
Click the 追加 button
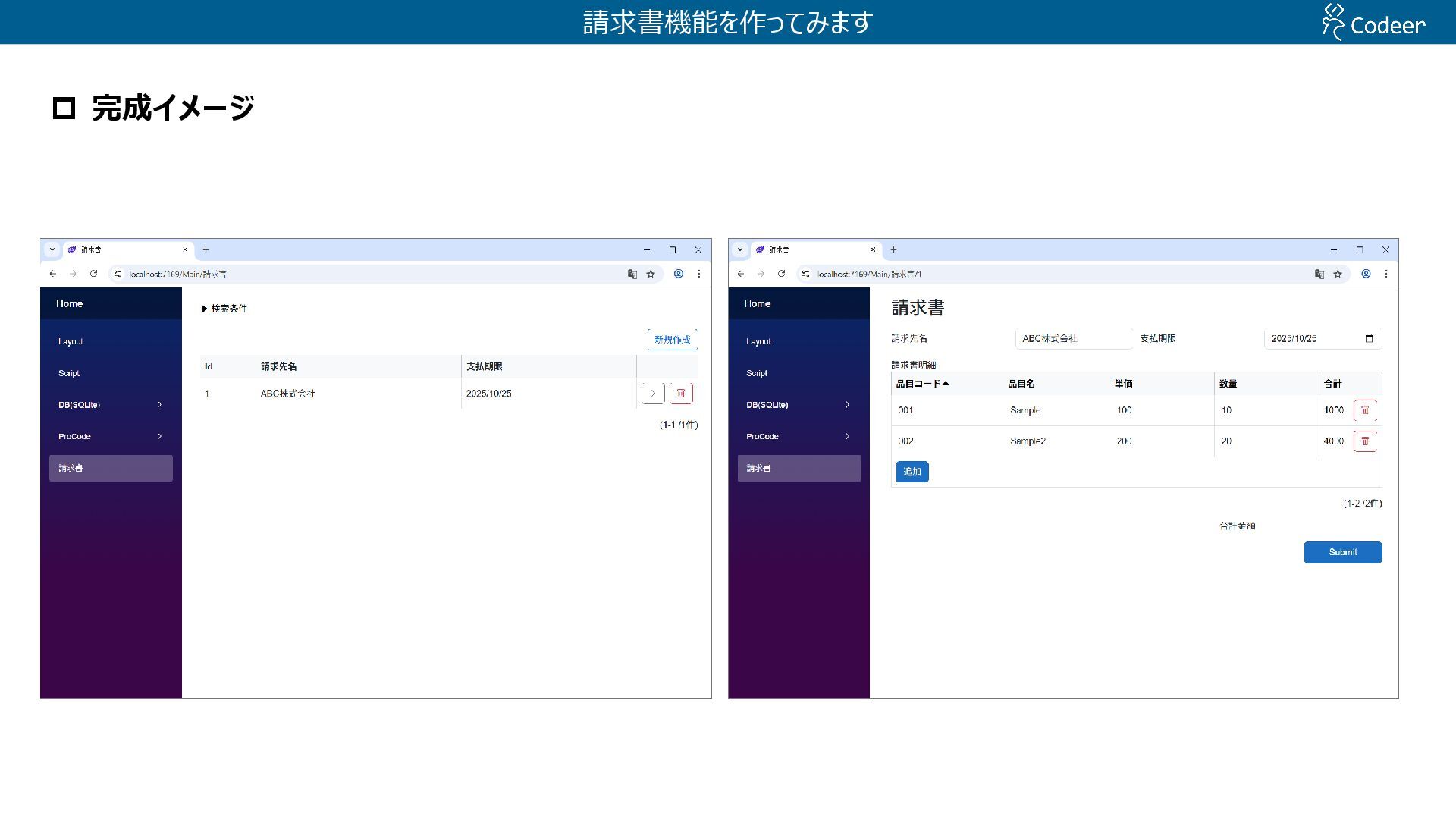(912, 472)
